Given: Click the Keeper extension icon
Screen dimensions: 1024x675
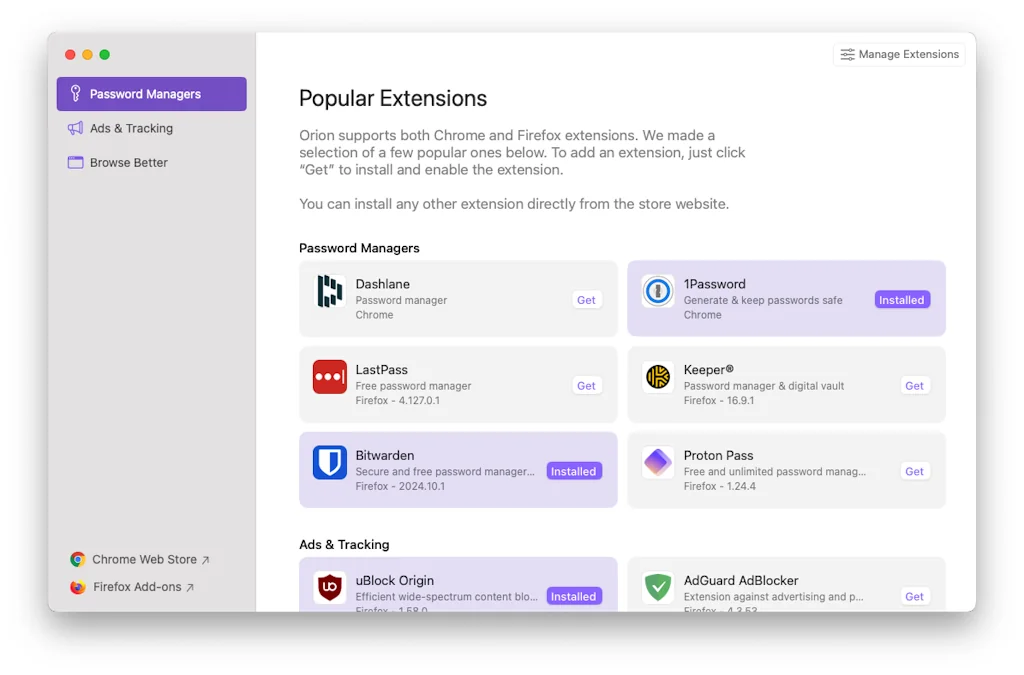Looking at the screenshot, I should click(x=658, y=378).
